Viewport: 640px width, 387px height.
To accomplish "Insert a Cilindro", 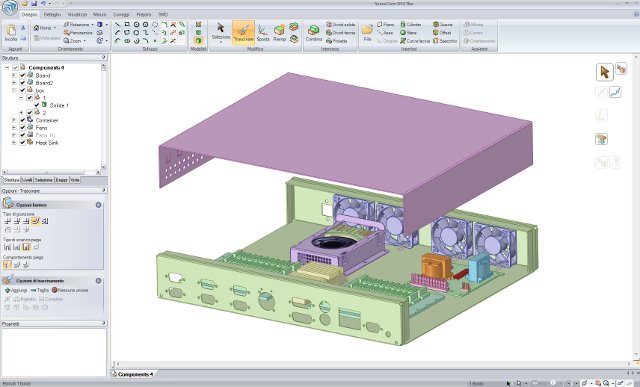I will [411, 24].
